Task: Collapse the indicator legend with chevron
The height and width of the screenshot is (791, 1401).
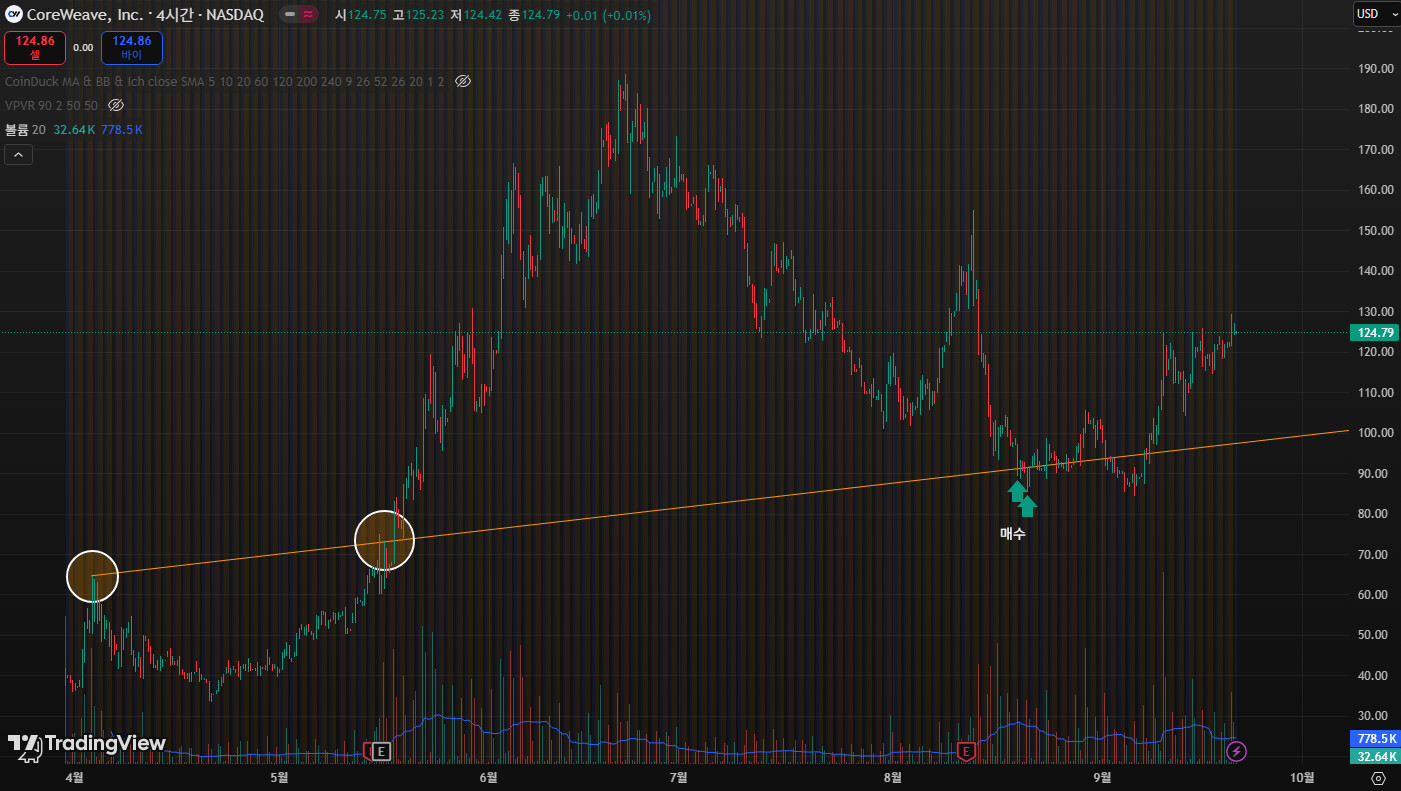Action: (18, 154)
